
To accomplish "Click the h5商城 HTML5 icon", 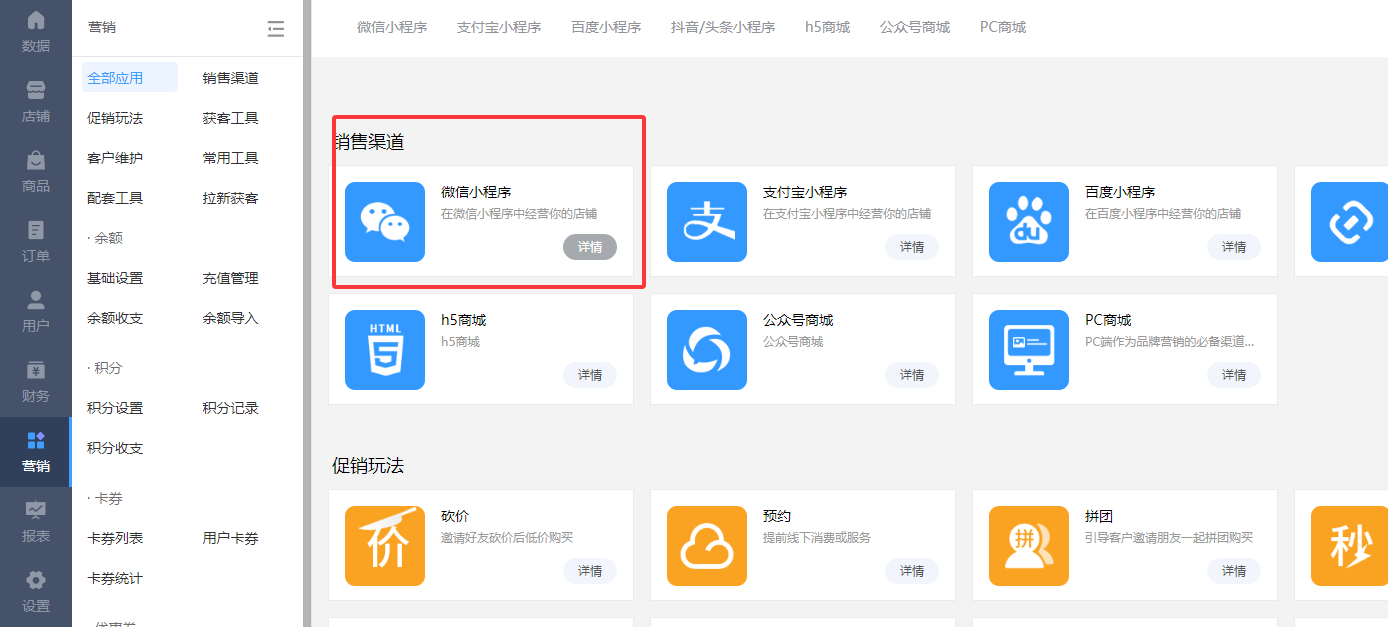I will [385, 350].
